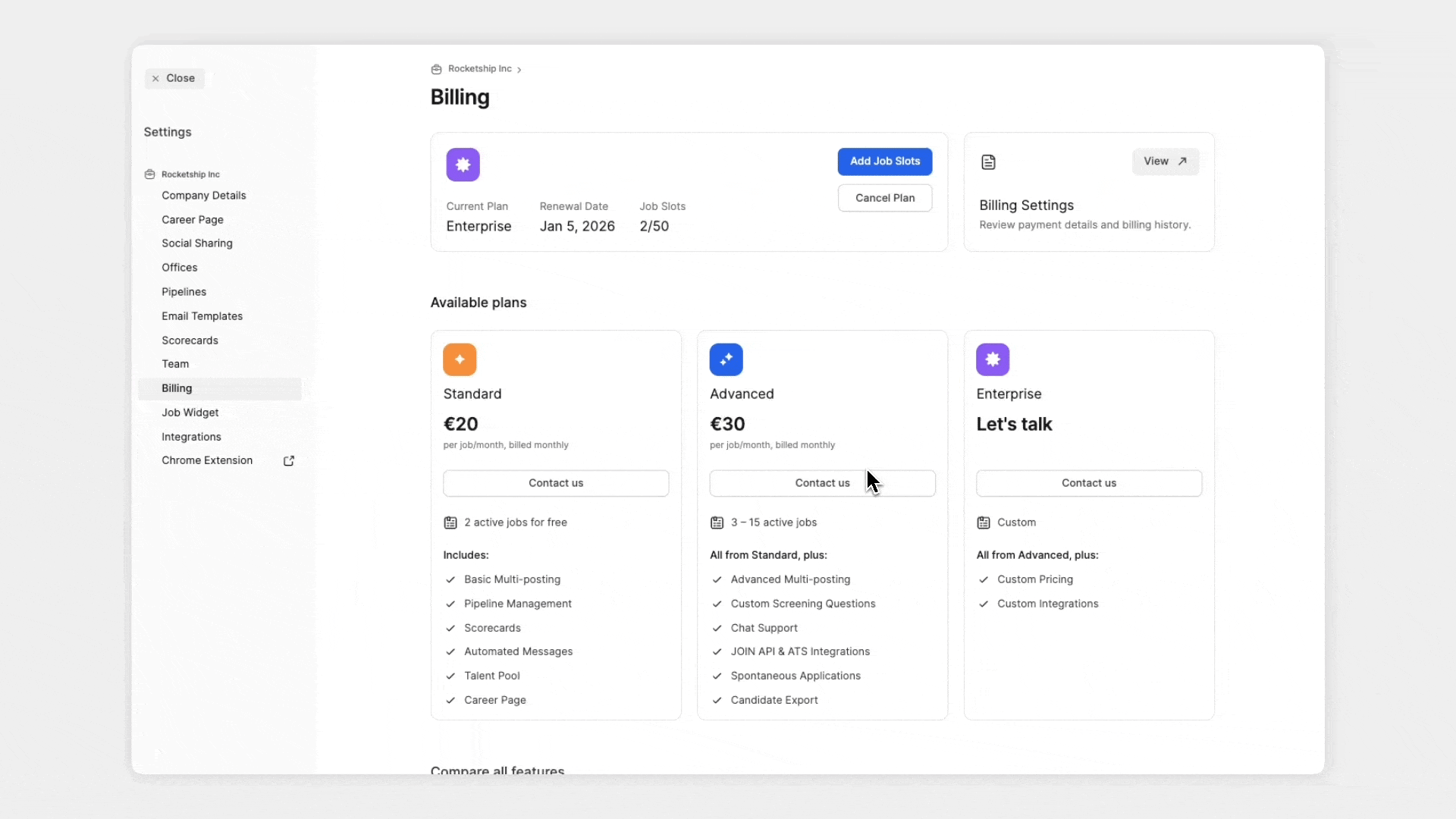The height and width of the screenshot is (819, 1456).
Task: Go to Email Templates settings
Action: coord(202,316)
